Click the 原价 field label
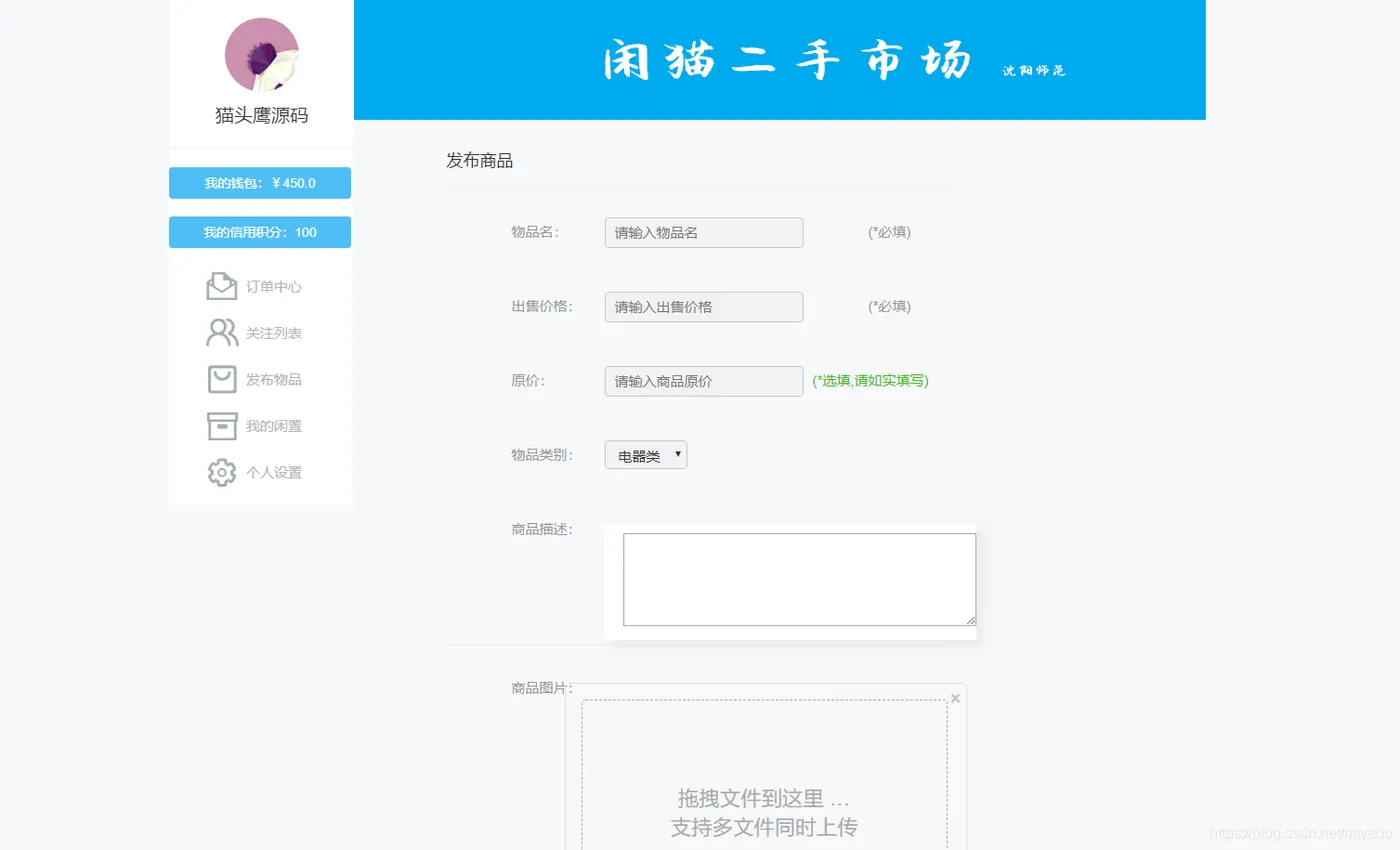The image size is (1400, 850). [528, 380]
